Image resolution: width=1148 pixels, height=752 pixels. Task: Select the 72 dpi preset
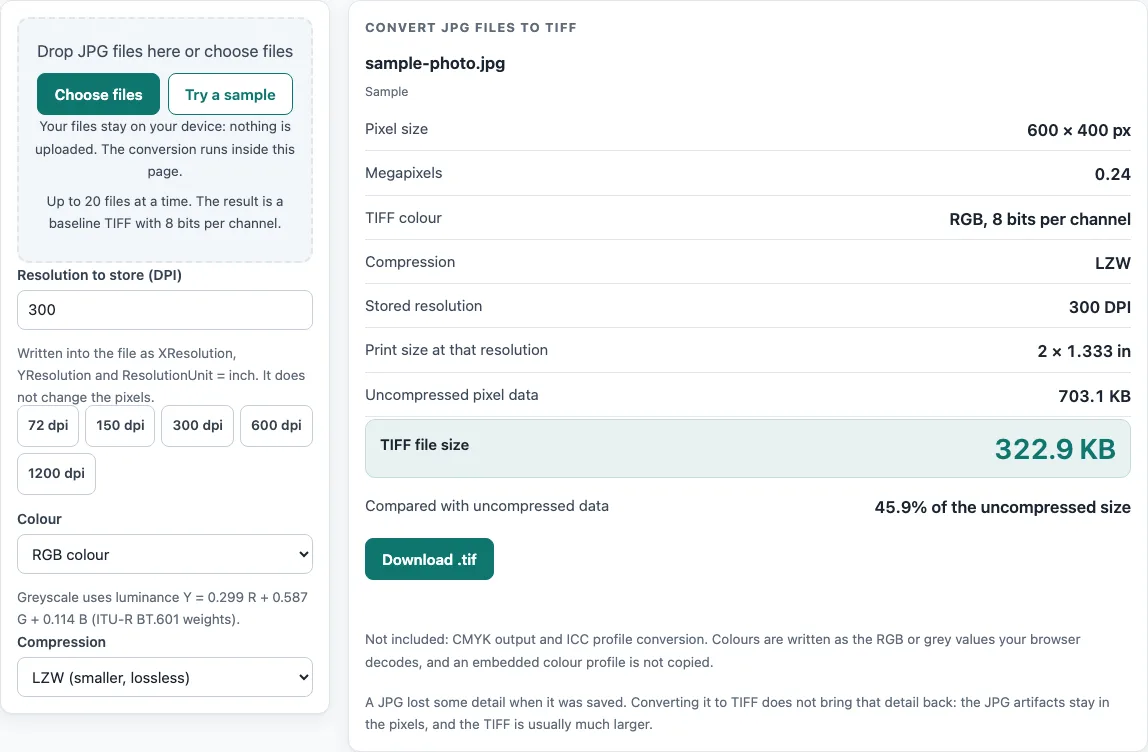[48, 425]
